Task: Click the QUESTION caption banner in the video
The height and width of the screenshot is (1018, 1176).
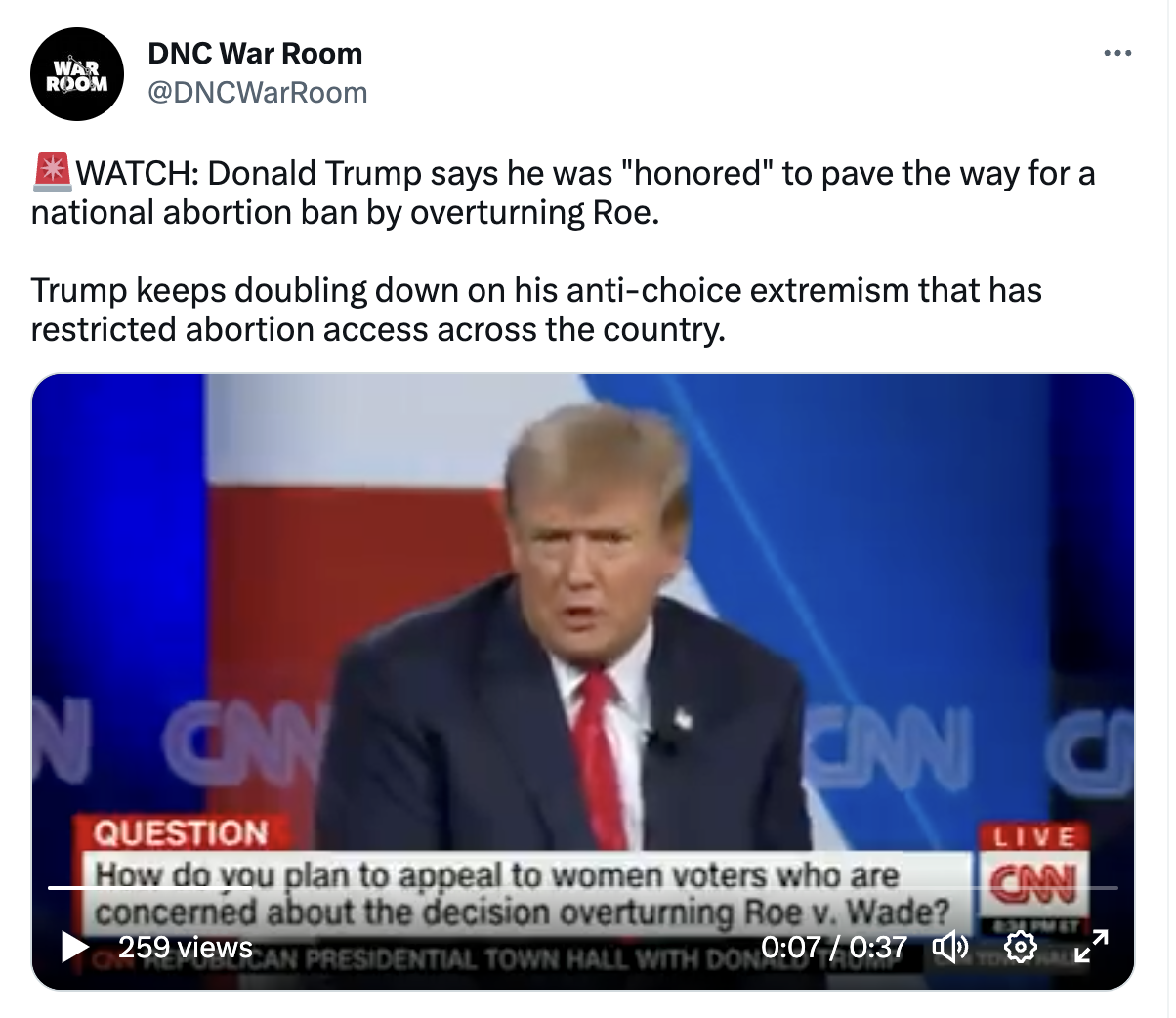Action: [x=181, y=832]
